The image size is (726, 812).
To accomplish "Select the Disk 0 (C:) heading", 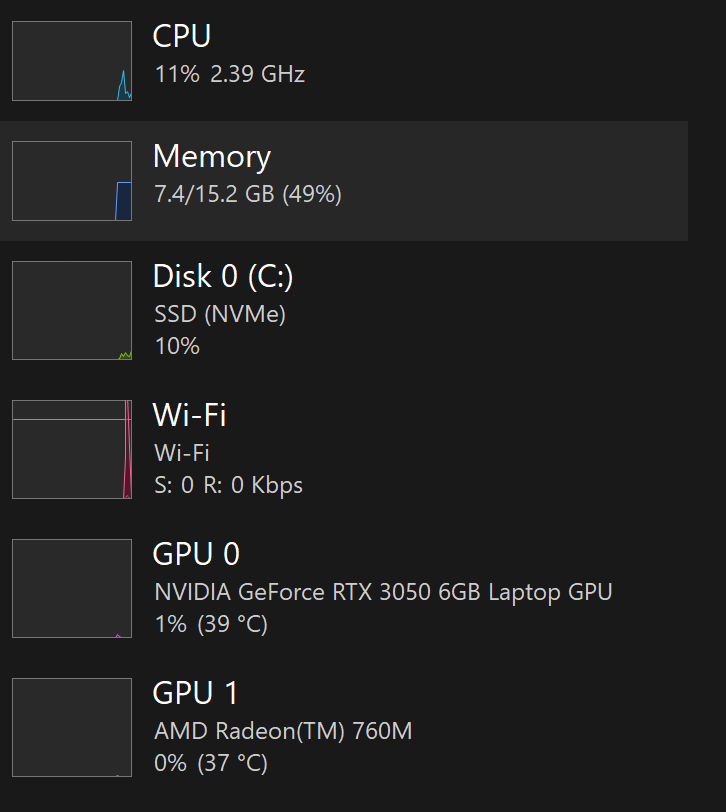I will click(223, 276).
